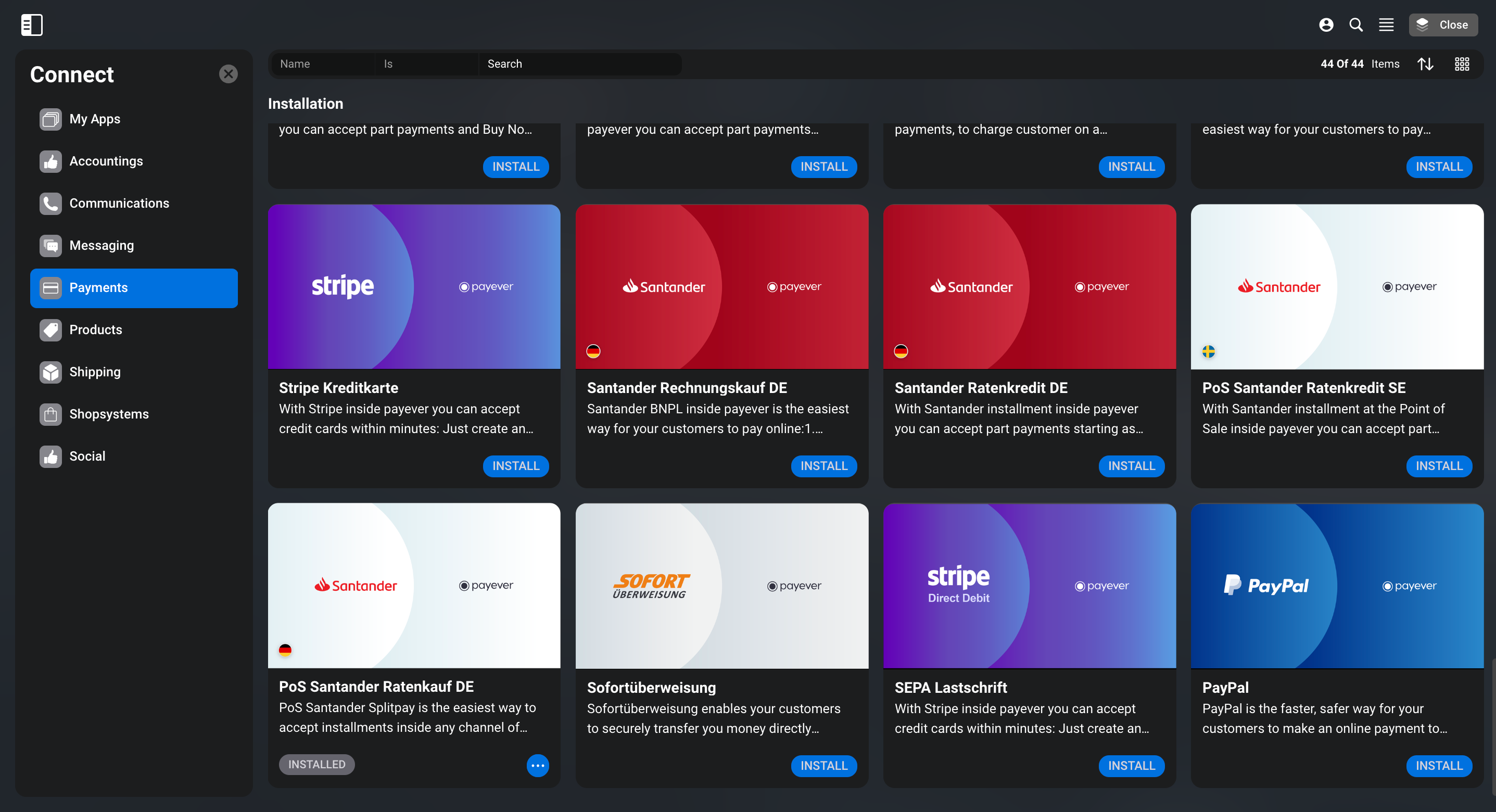
Task: Open the Social category
Action: (x=134, y=457)
